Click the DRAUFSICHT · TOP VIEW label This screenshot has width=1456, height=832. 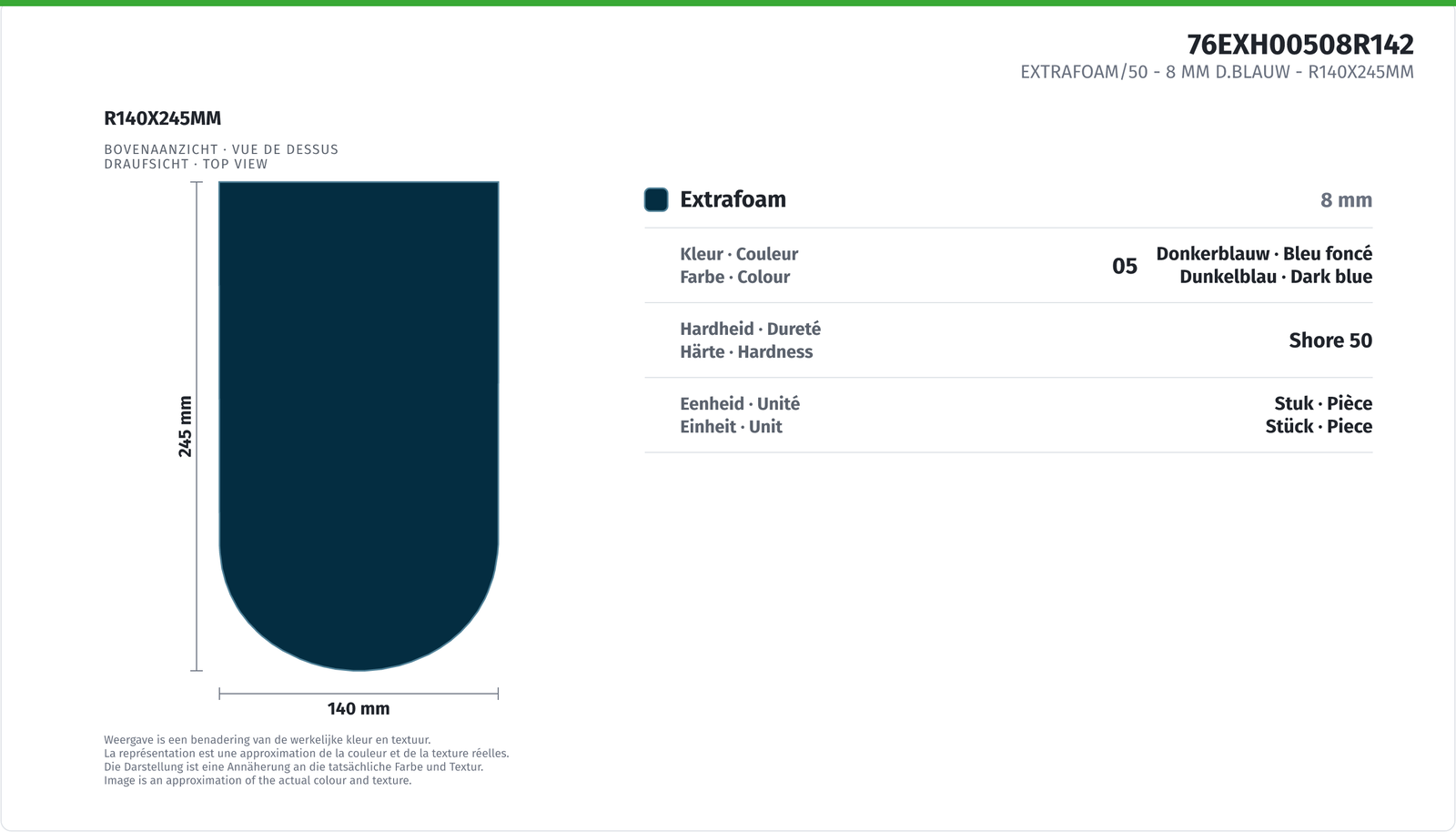point(186,164)
